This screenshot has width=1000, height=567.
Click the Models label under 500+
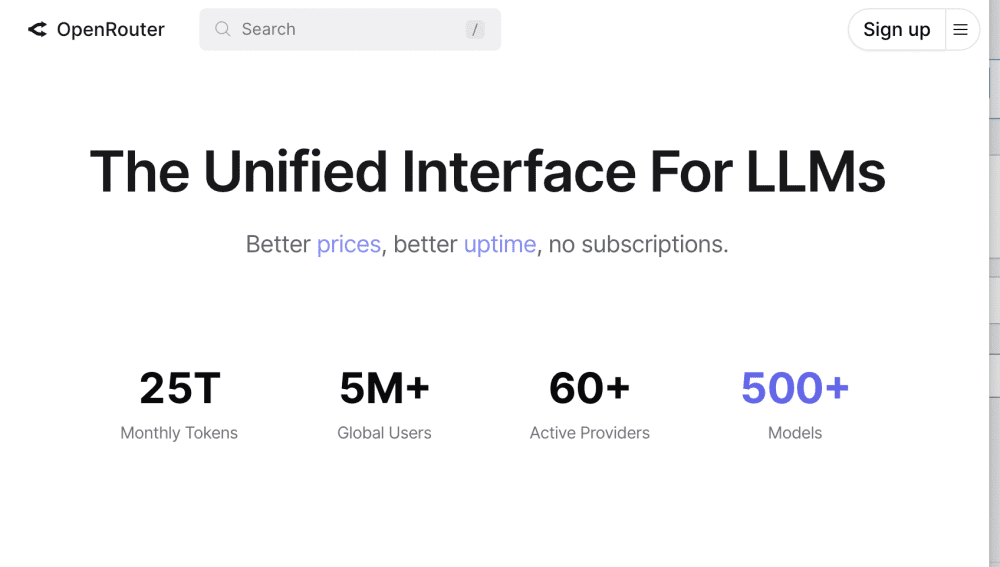pyautogui.click(x=794, y=433)
